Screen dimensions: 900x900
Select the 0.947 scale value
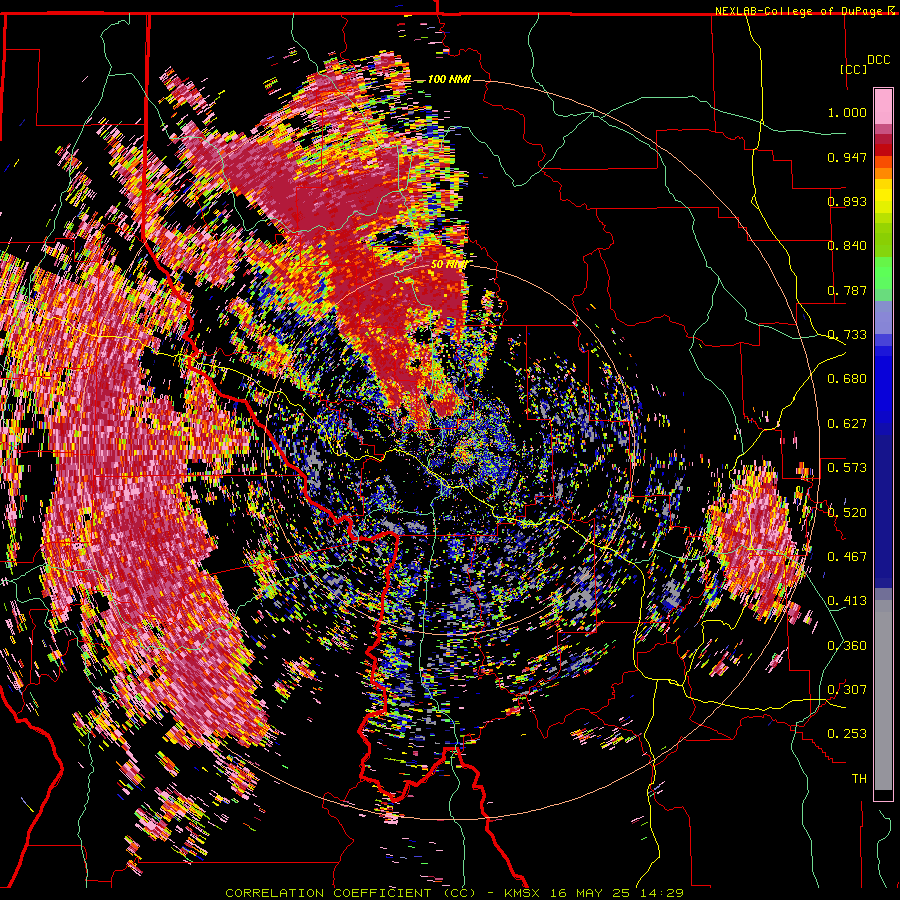click(847, 157)
